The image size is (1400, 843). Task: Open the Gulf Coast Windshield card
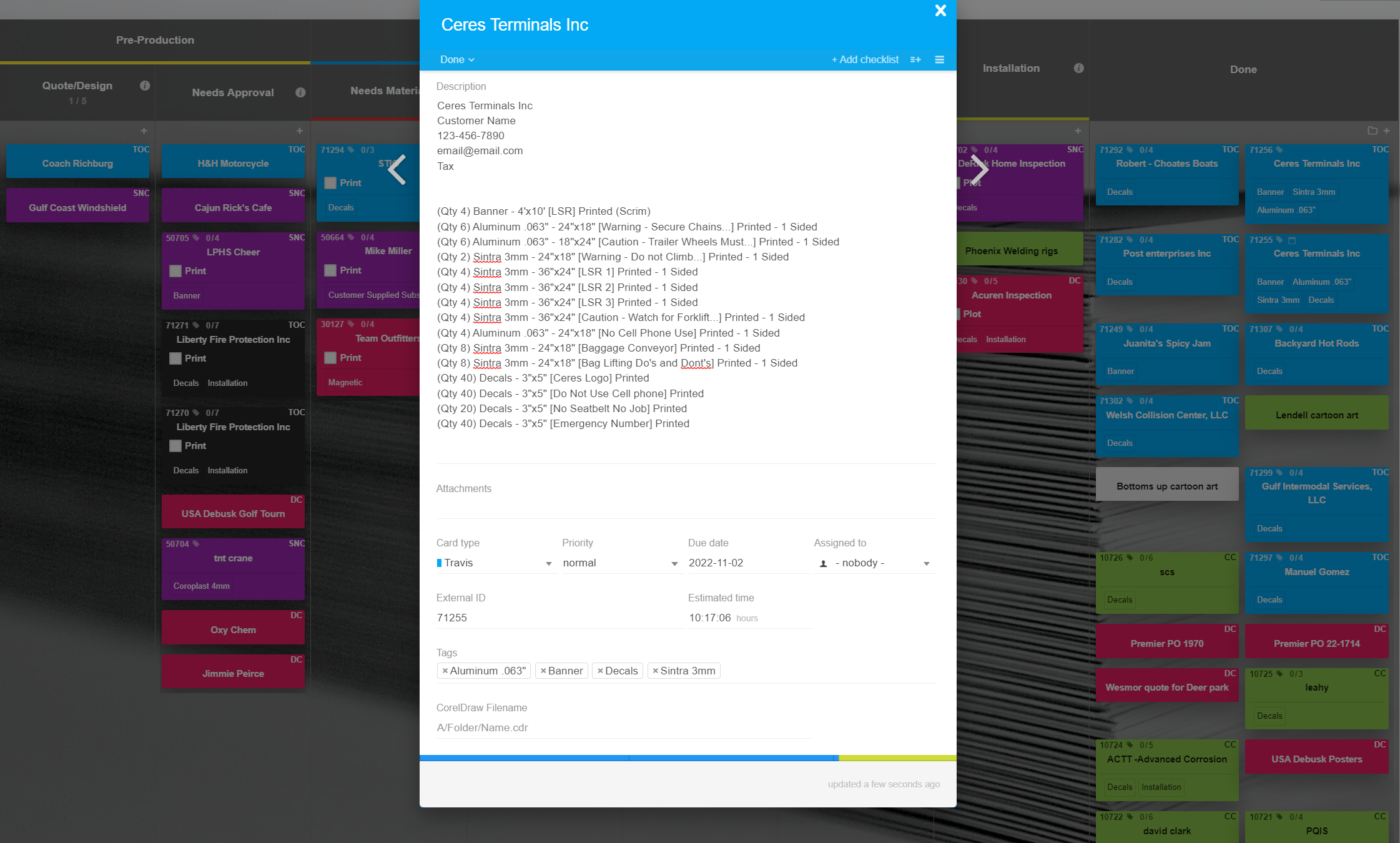pyautogui.click(x=77, y=206)
